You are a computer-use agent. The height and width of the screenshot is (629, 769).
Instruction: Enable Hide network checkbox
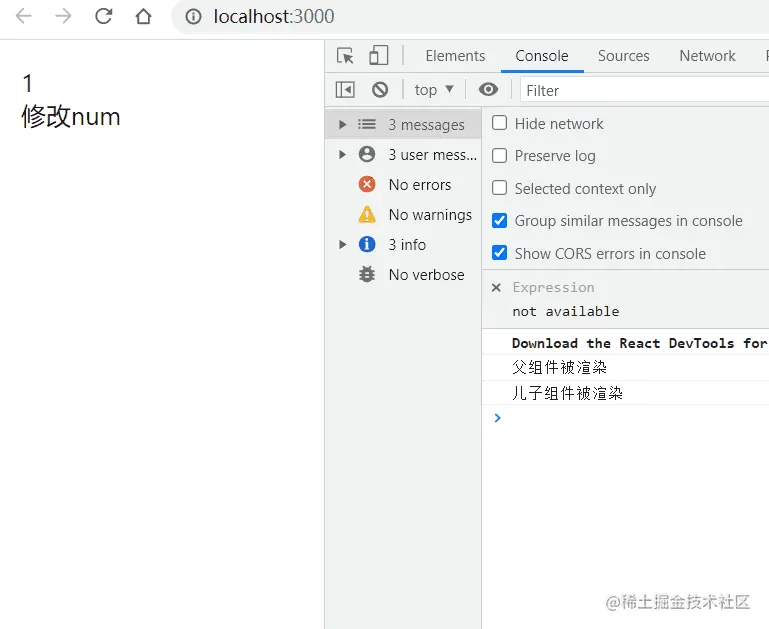499,123
